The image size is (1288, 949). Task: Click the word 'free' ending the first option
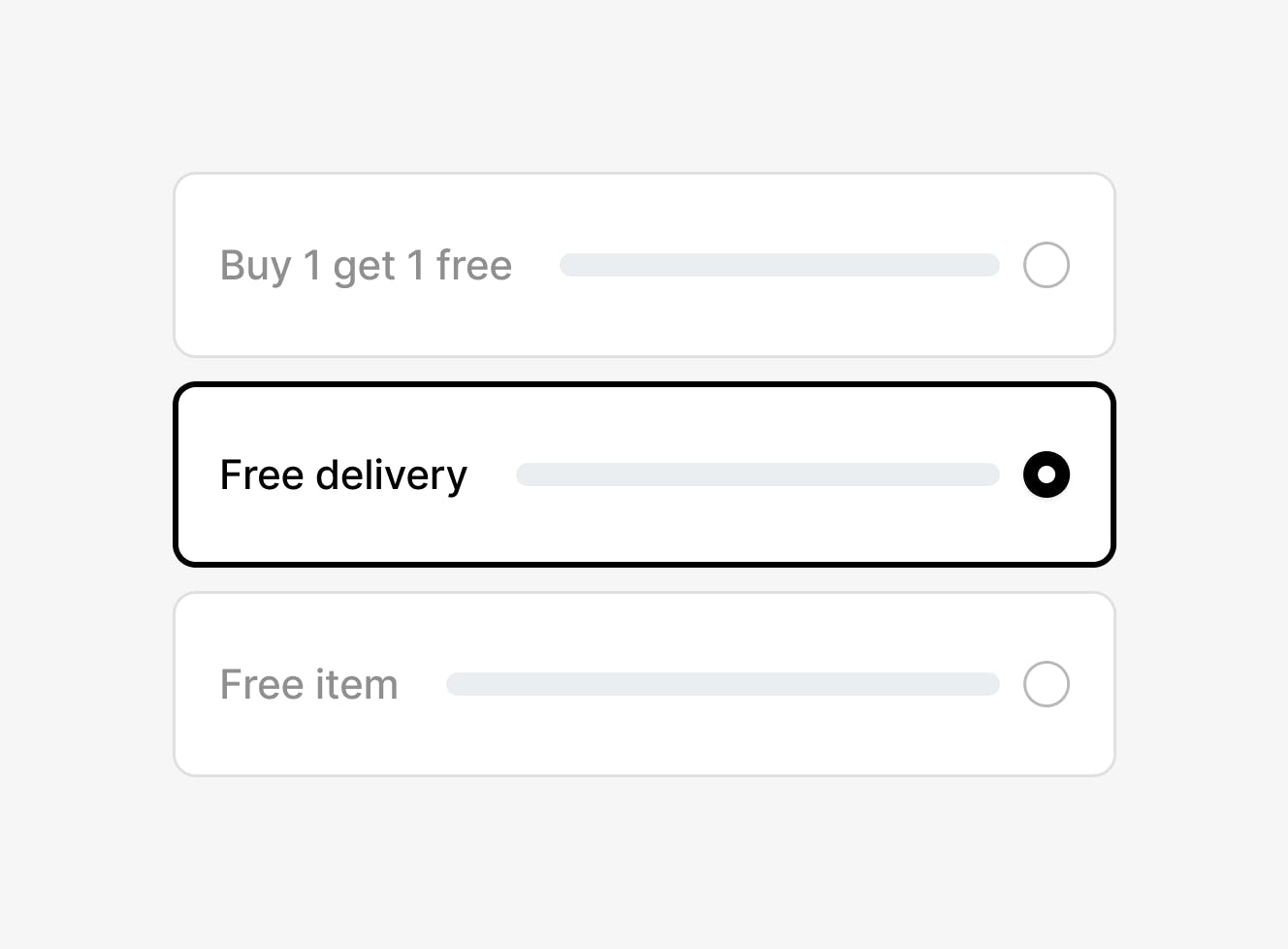point(473,265)
